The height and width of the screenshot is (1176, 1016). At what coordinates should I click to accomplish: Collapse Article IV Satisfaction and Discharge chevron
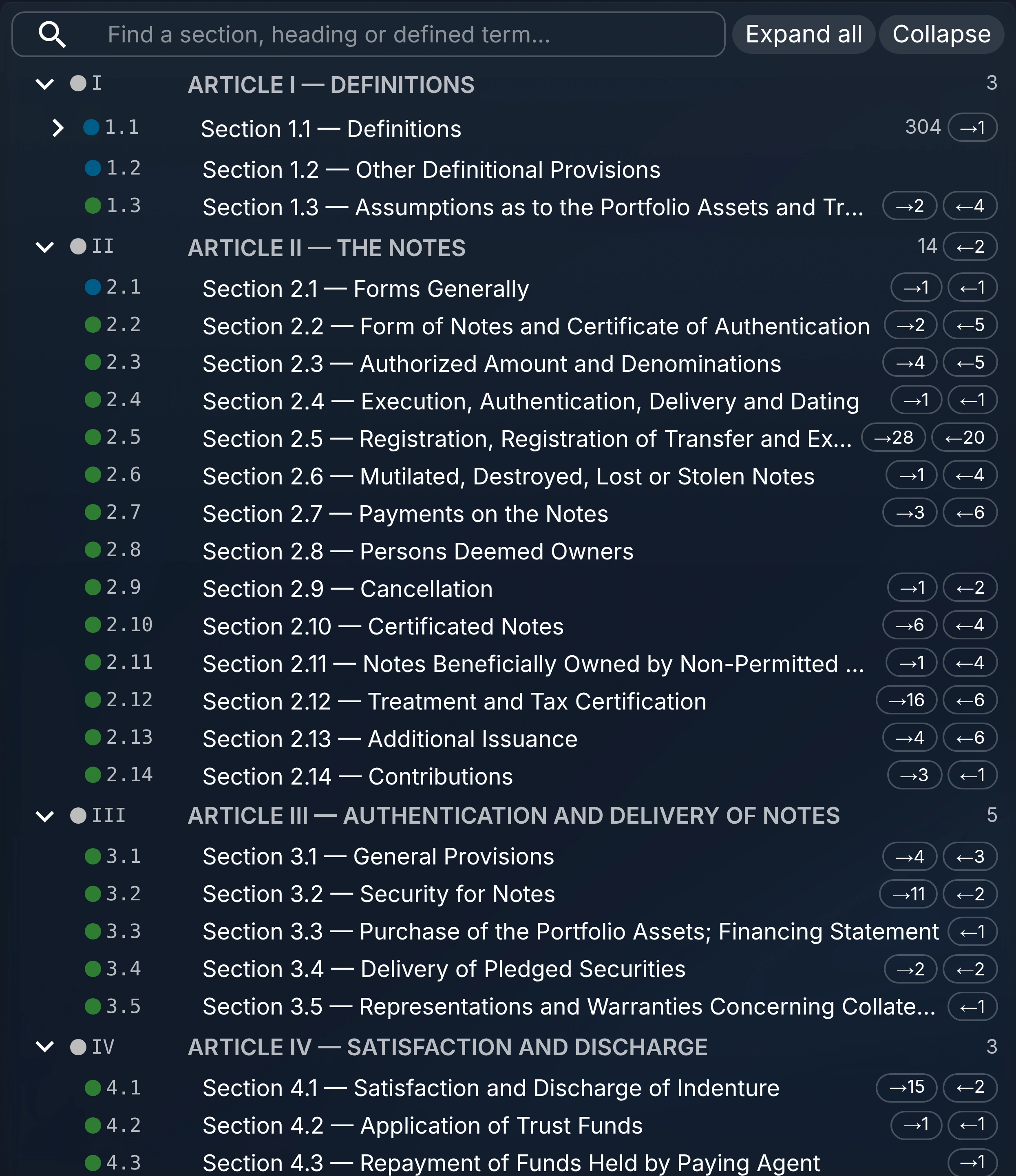click(x=45, y=1047)
